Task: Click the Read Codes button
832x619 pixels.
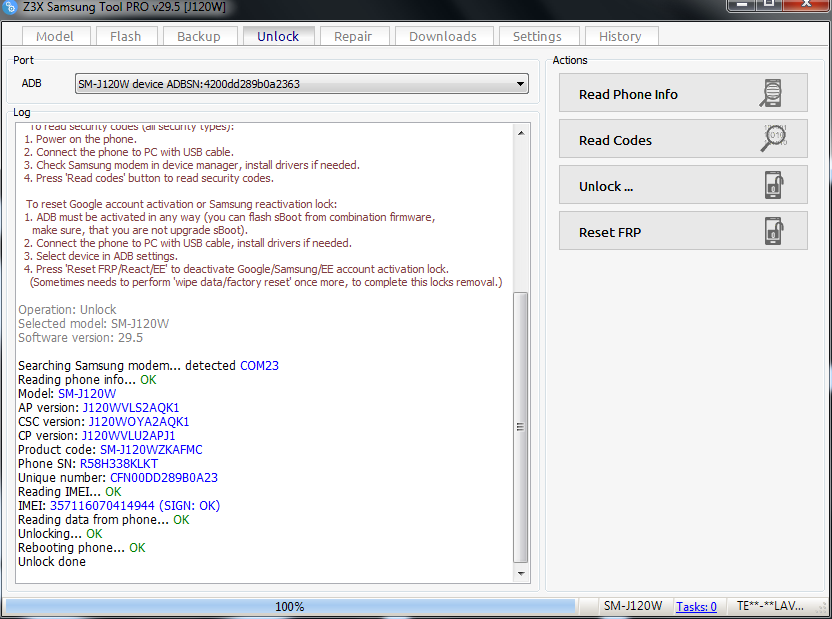Action: pos(683,140)
